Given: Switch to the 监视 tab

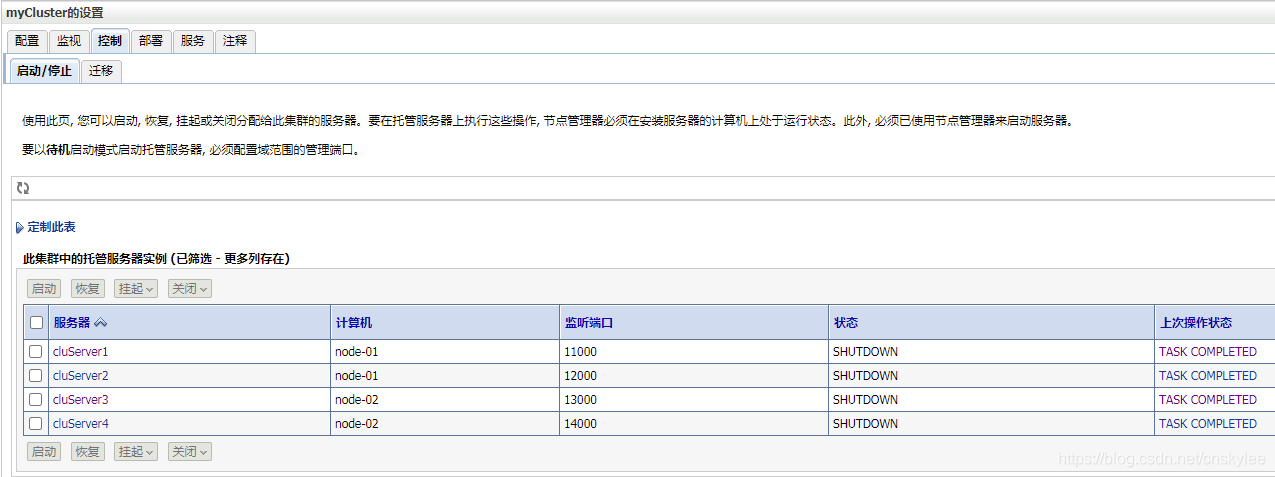Looking at the screenshot, I should click(69, 41).
